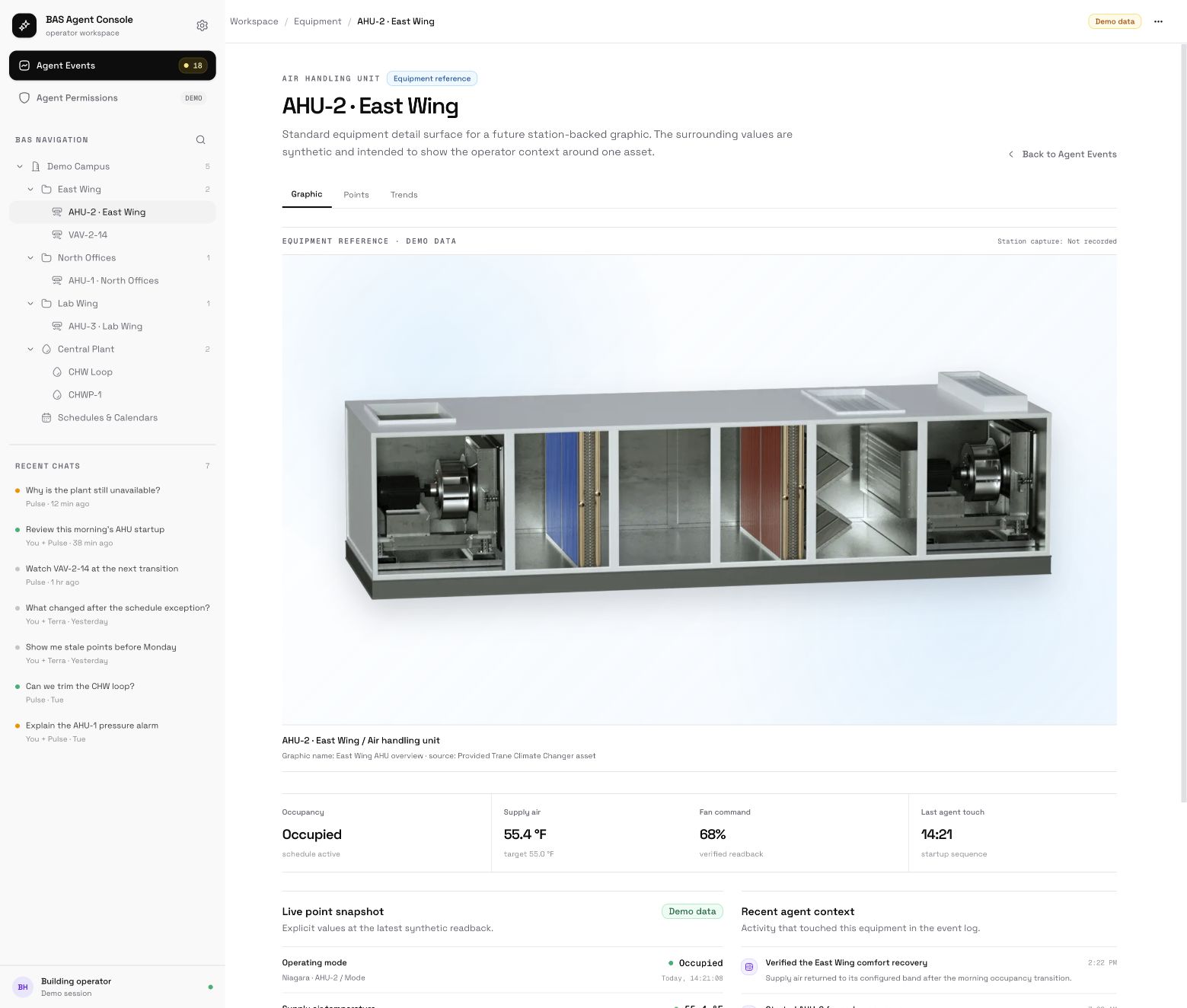Open chat 'Can we trim the CHW loop?'
The height and width of the screenshot is (1008, 1187).
[113, 693]
